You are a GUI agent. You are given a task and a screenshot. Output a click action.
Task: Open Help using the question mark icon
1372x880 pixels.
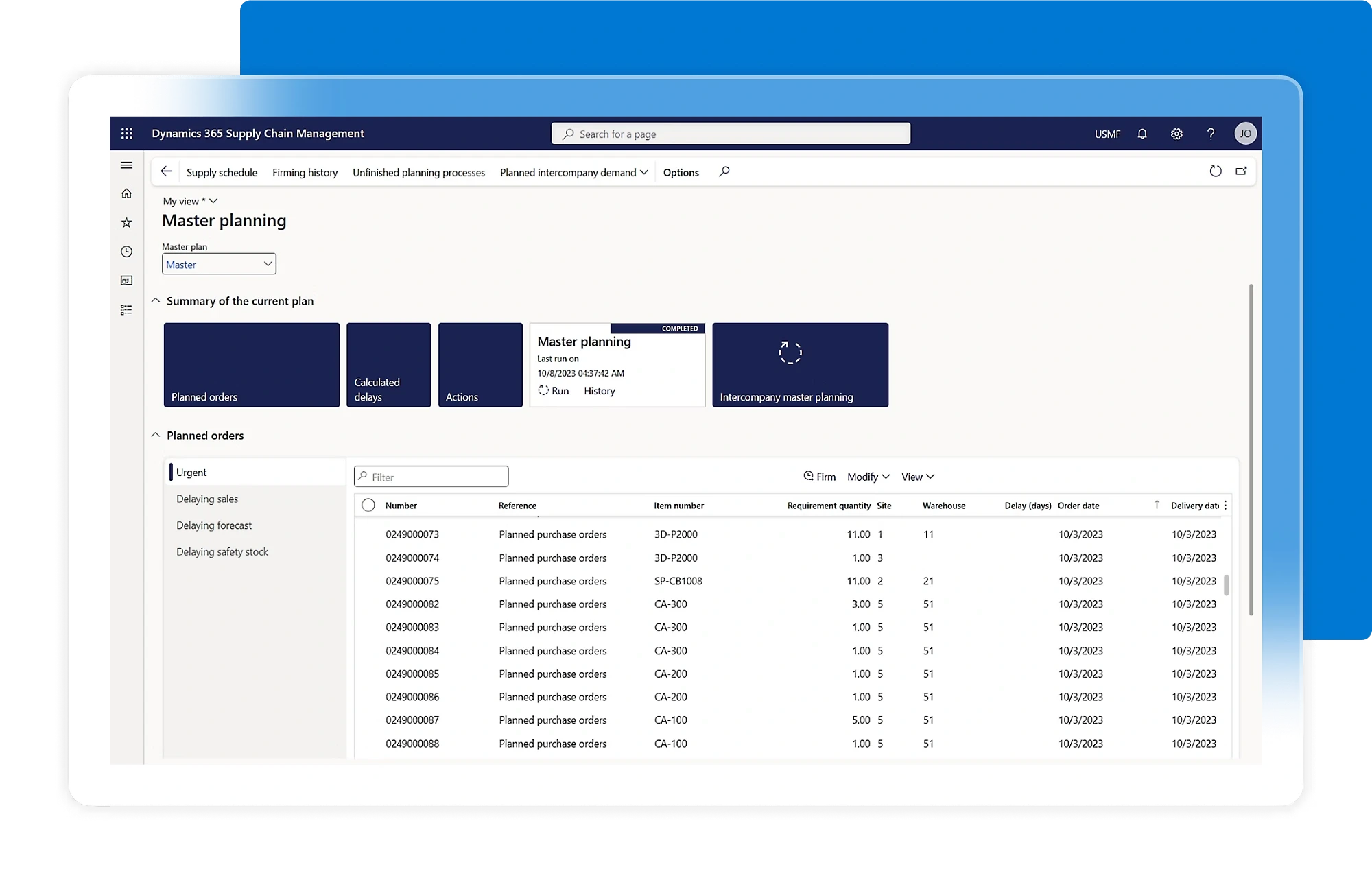pyautogui.click(x=1211, y=134)
